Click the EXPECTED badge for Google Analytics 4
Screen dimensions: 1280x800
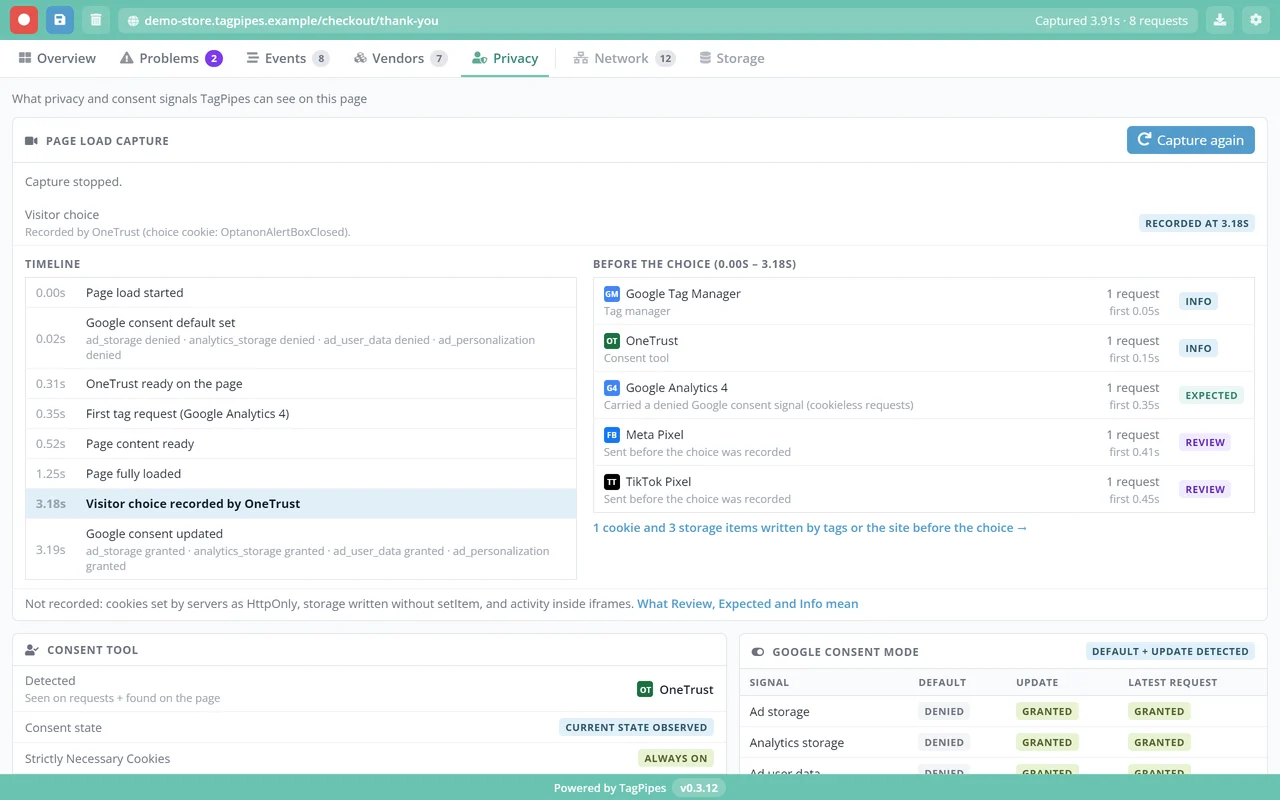point(1211,395)
